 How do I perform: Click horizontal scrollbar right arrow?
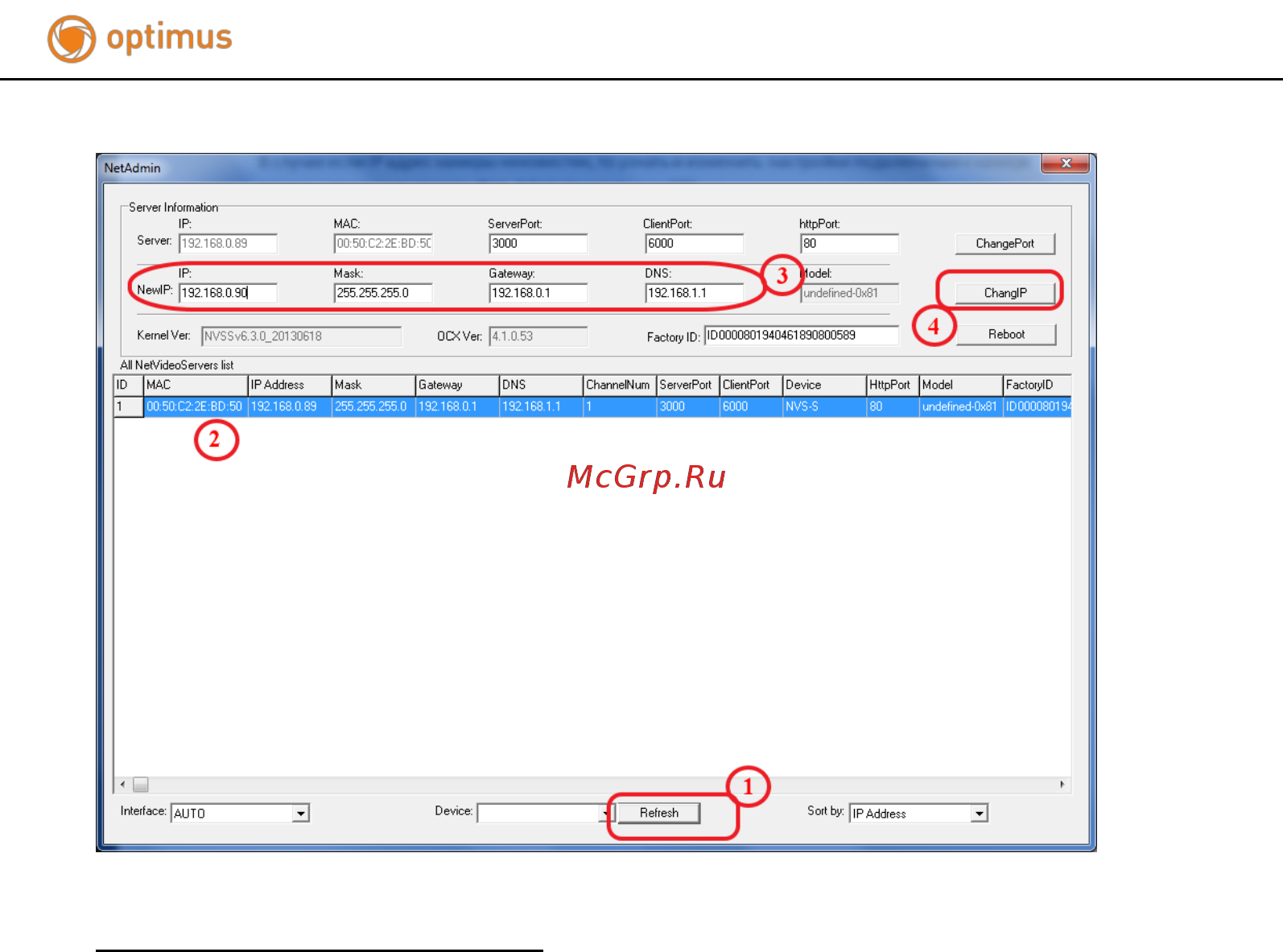coord(1062,784)
